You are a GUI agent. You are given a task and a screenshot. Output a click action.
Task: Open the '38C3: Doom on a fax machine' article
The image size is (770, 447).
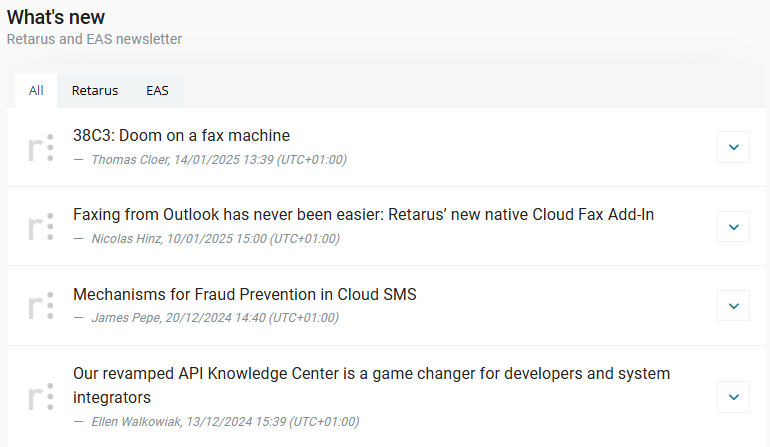point(181,135)
